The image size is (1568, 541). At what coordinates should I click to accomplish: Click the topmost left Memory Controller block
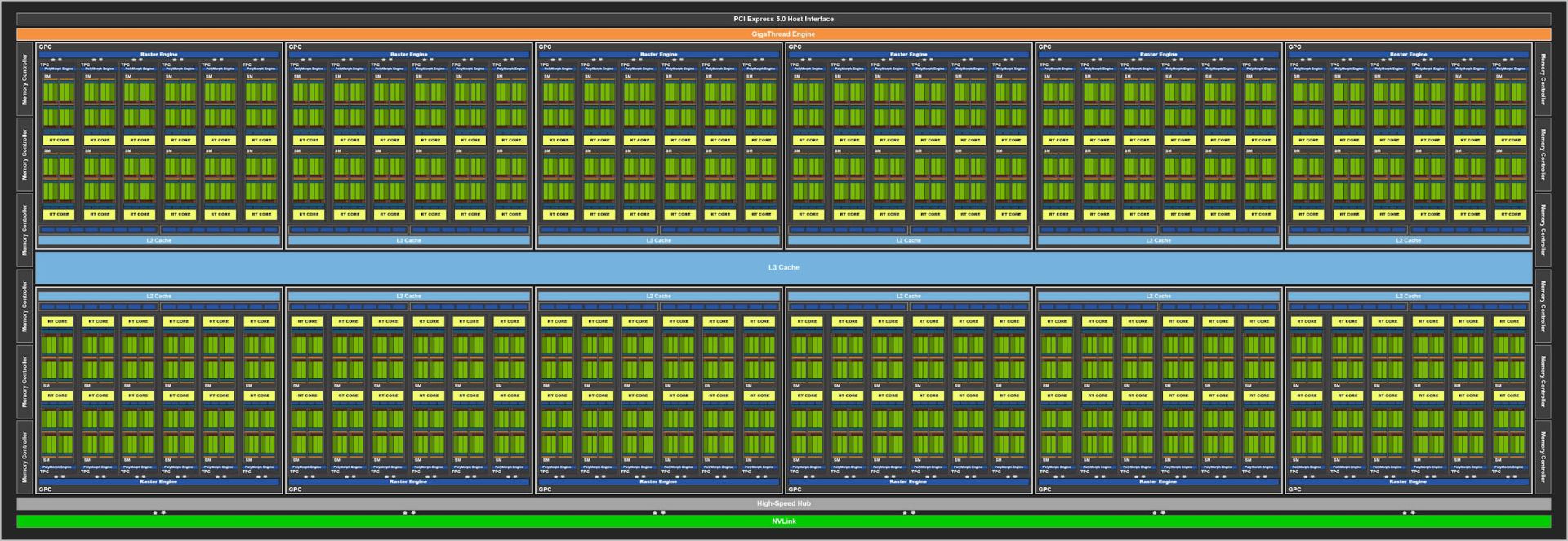24,79
